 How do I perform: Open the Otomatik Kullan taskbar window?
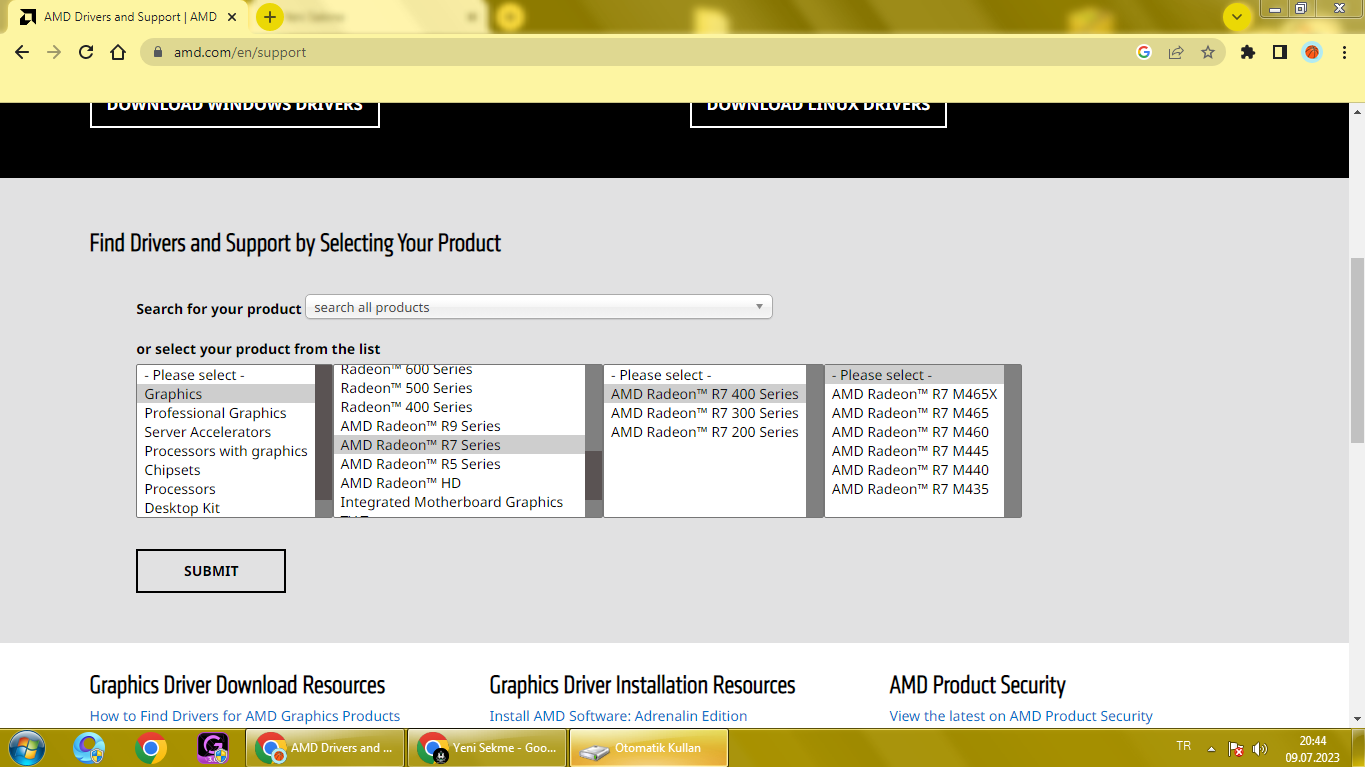649,747
